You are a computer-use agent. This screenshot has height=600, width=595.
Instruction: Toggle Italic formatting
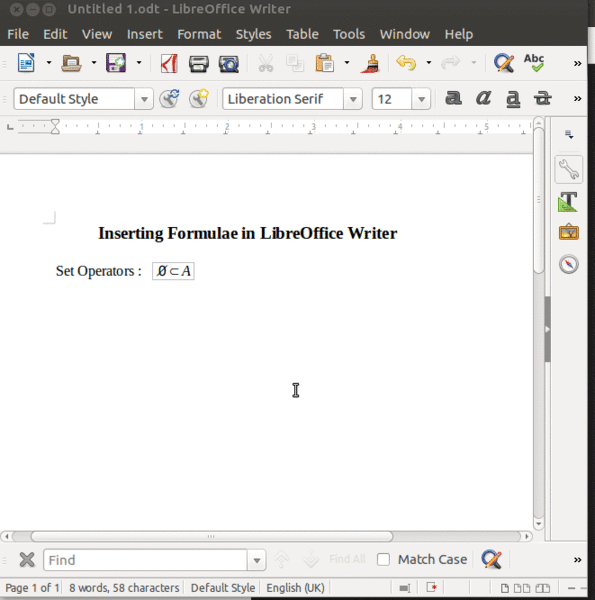click(483, 98)
